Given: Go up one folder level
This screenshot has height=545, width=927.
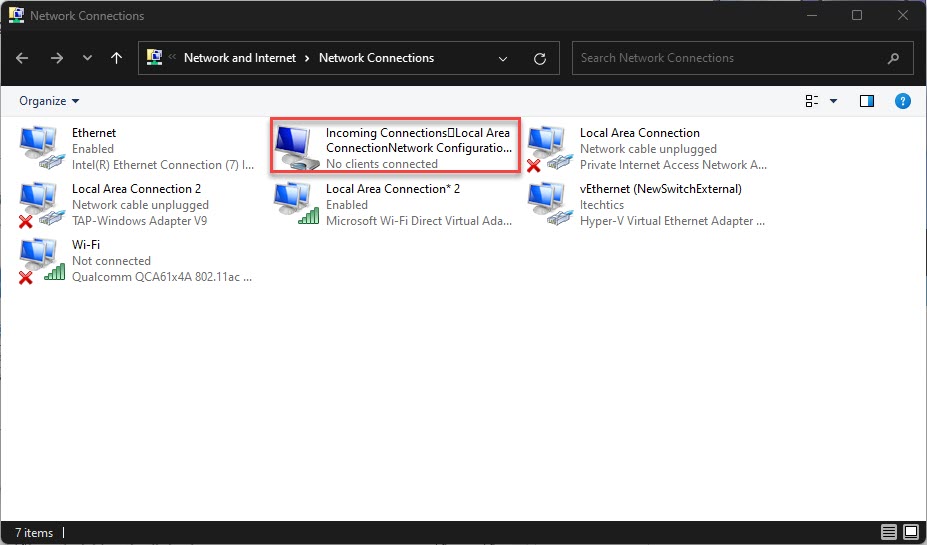Looking at the screenshot, I should [116, 58].
